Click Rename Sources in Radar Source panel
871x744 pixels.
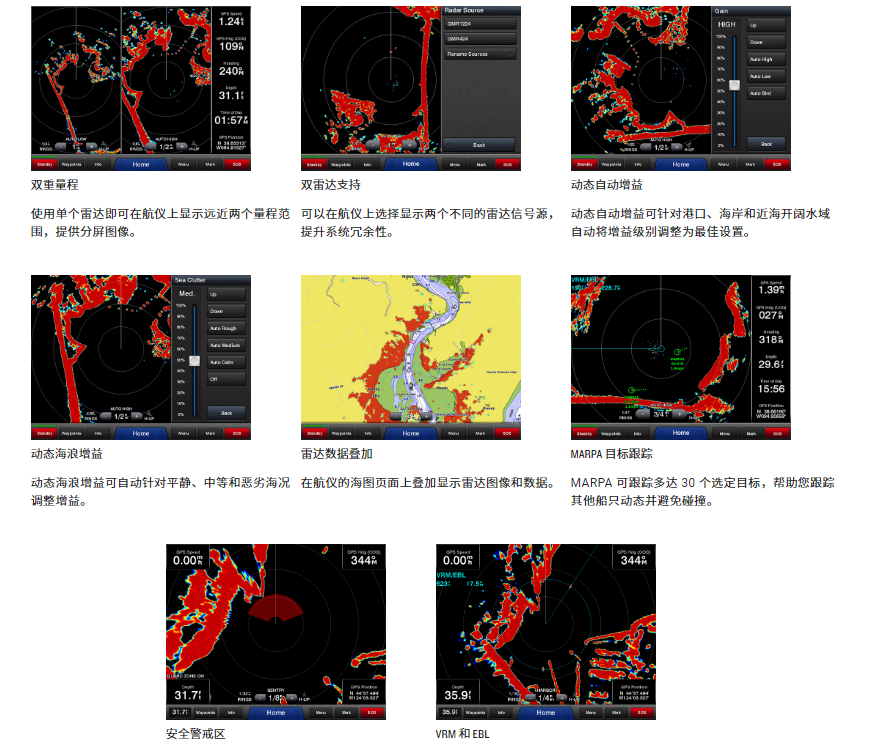[x=479, y=54]
